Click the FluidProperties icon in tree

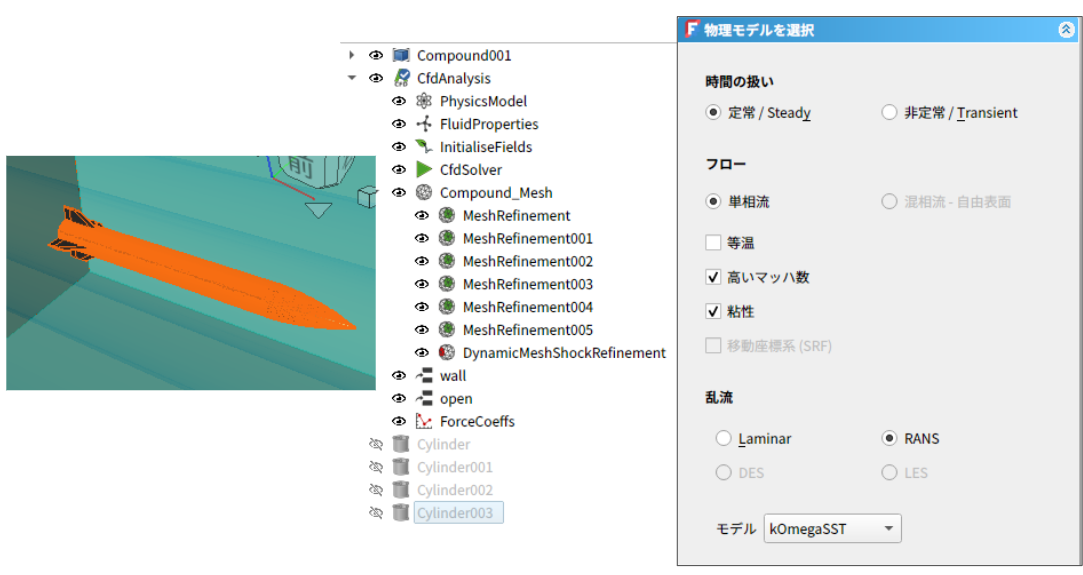click(x=423, y=124)
